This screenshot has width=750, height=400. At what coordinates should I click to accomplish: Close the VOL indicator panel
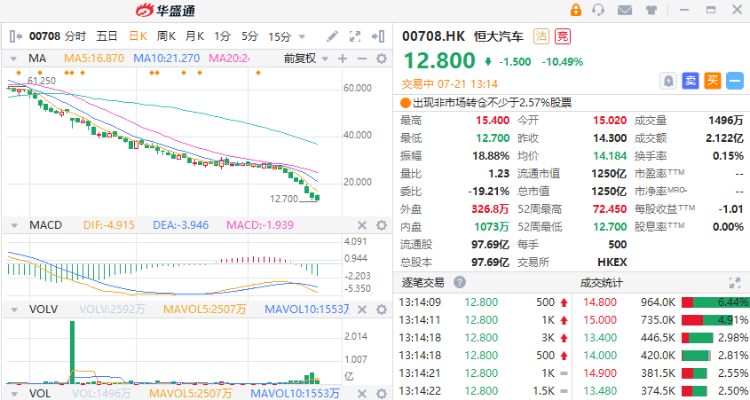(362, 394)
